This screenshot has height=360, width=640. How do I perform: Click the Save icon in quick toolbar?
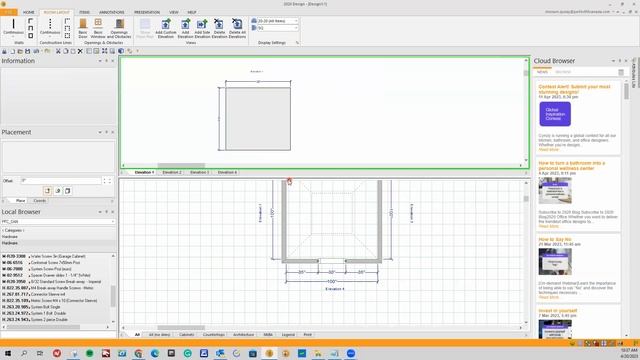point(27,51)
